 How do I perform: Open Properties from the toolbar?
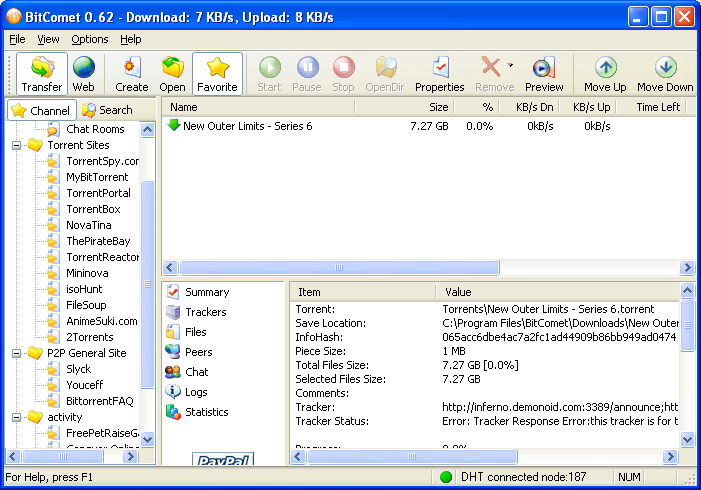440,74
